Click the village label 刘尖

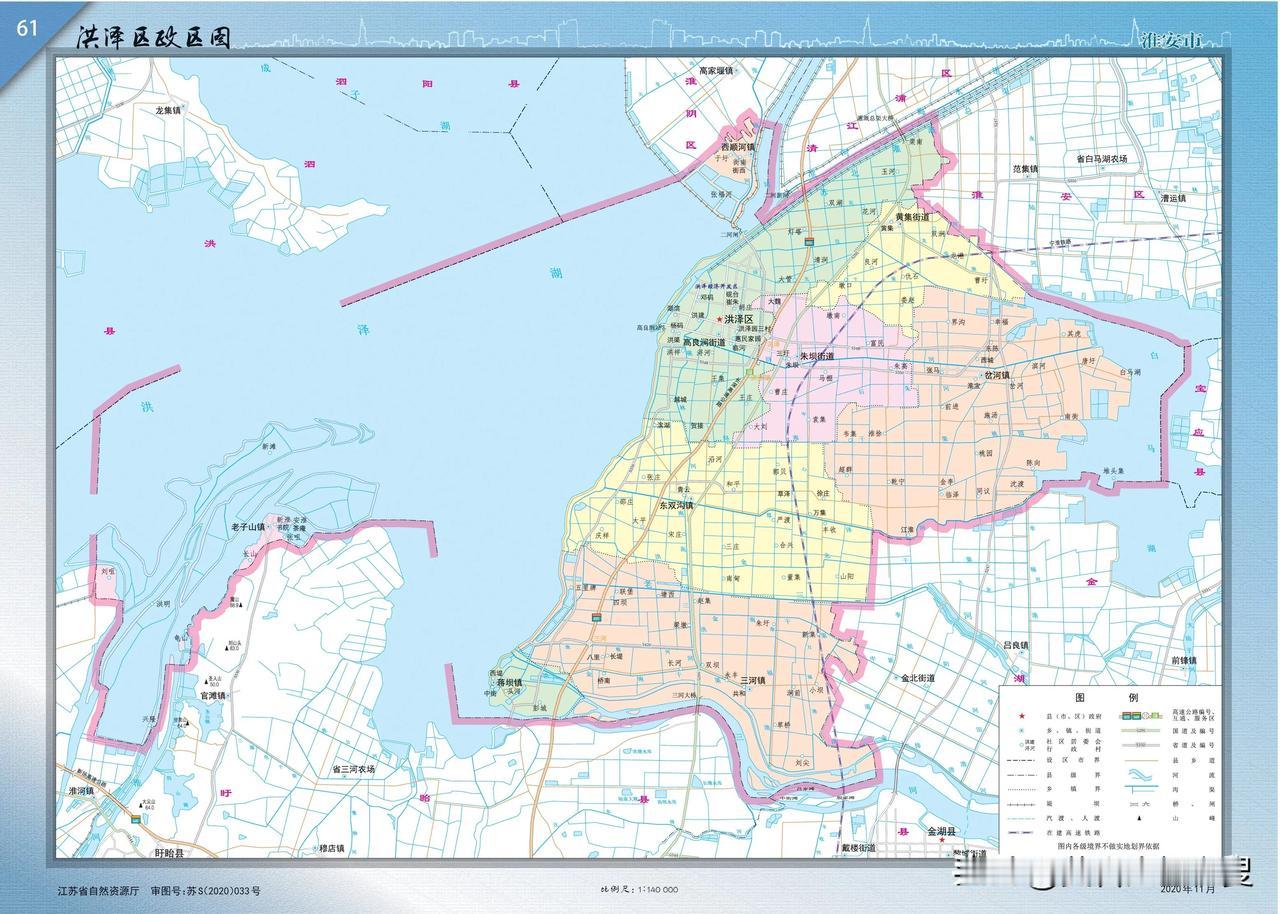point(801,762)
